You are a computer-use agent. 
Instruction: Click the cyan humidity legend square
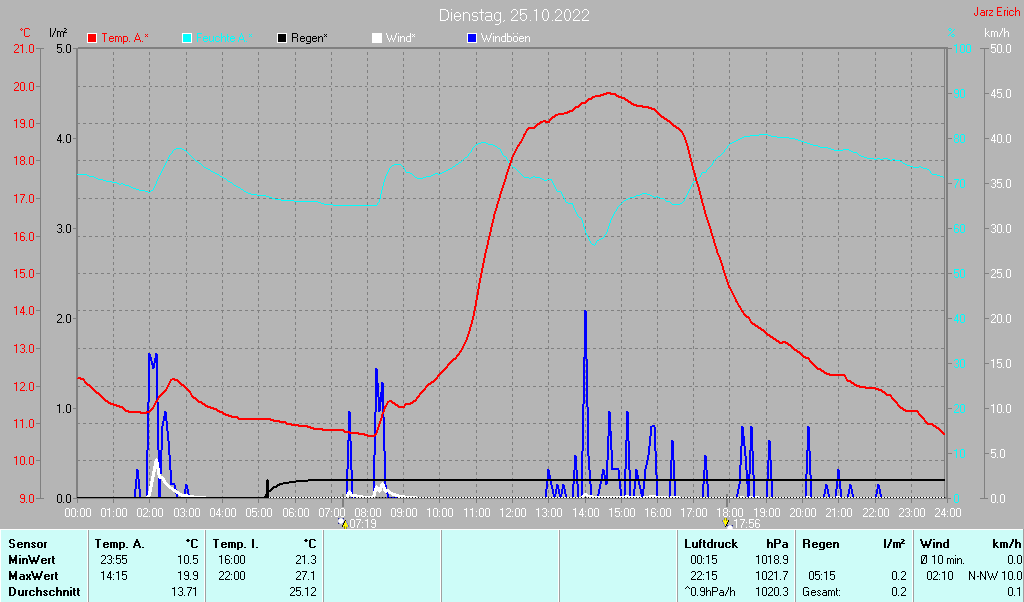tap(188, 38)
